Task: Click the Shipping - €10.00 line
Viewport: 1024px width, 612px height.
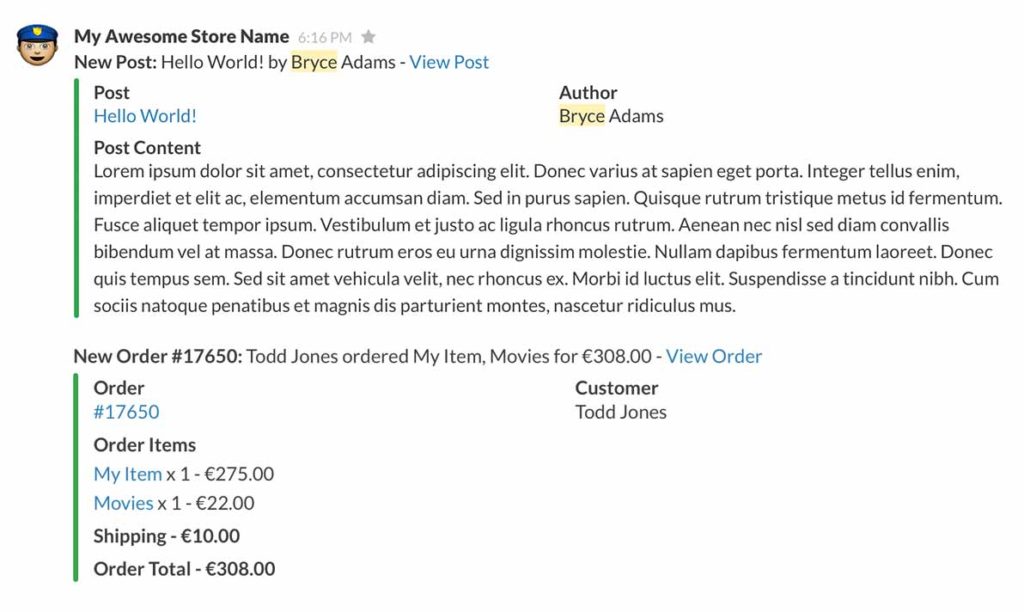Action: pos(166,536)
